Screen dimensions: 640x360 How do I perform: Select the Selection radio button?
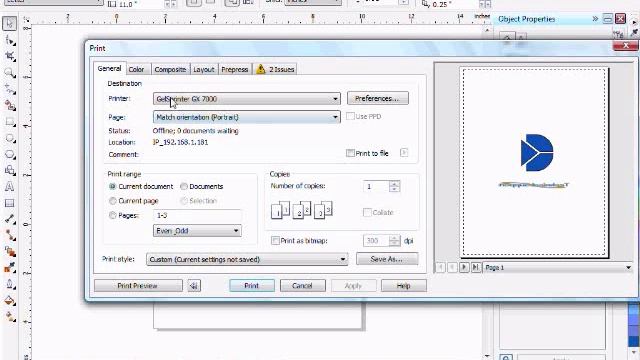[x=184, y=201]
